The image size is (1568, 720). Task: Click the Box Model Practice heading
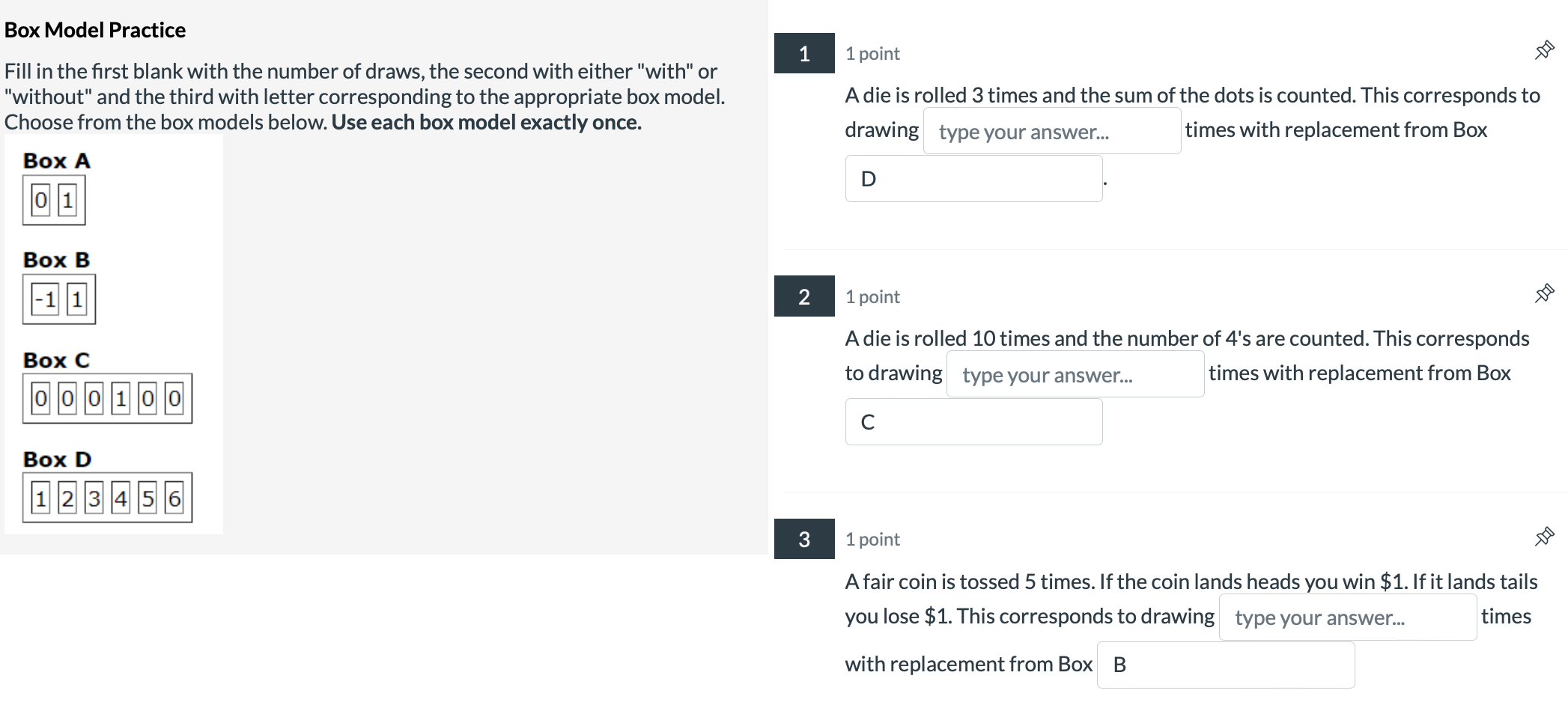95,30
